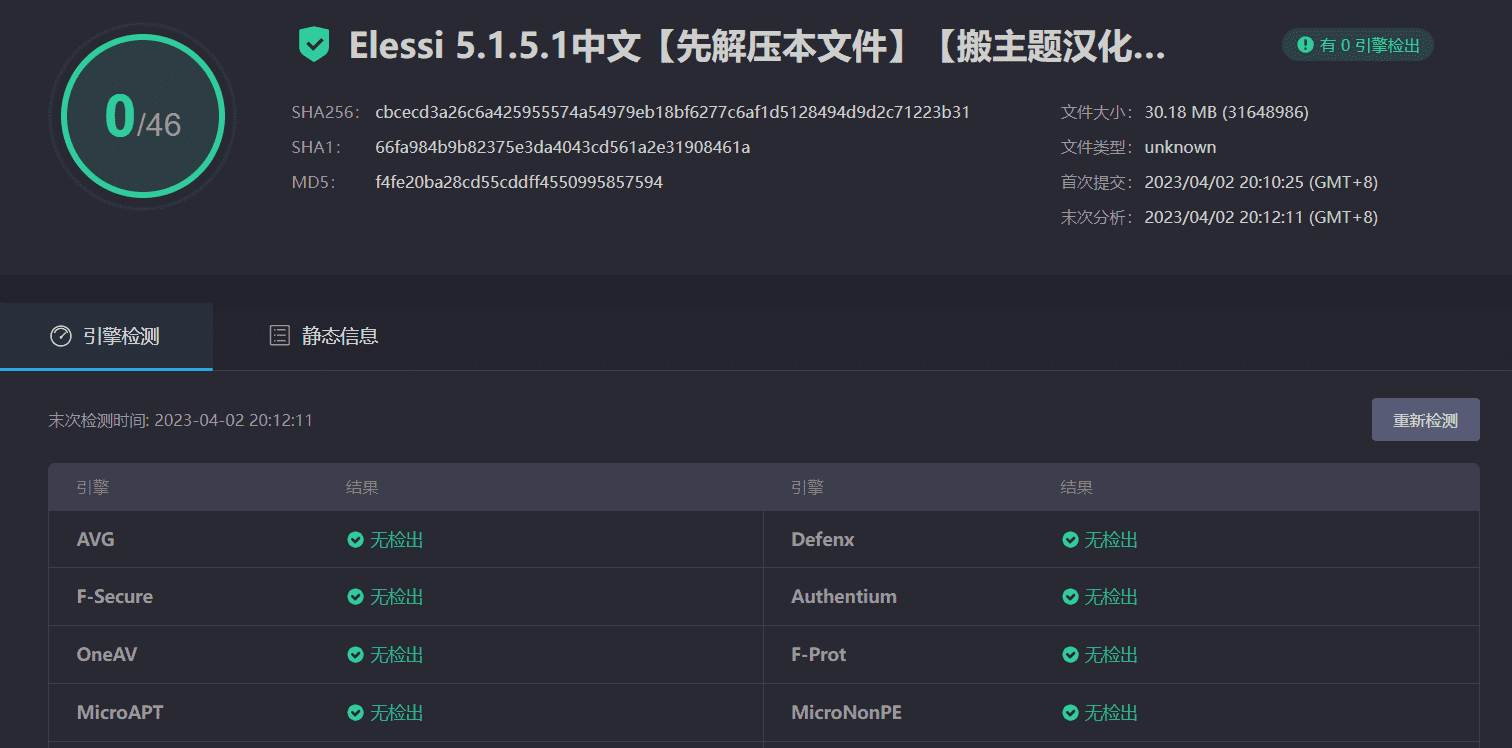Click the file size 30.18 MB value

(x=1226, y=112)
